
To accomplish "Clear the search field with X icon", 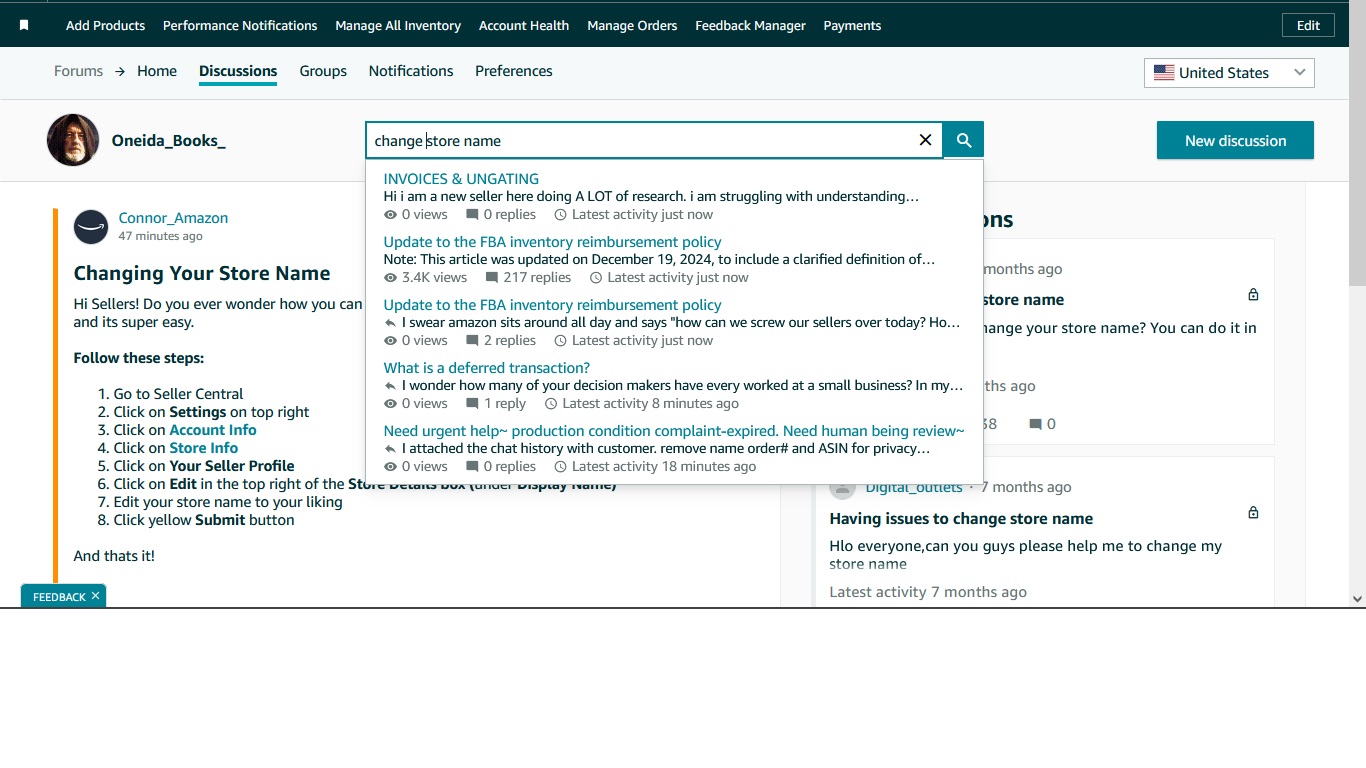I will click(x=925, y=140).
